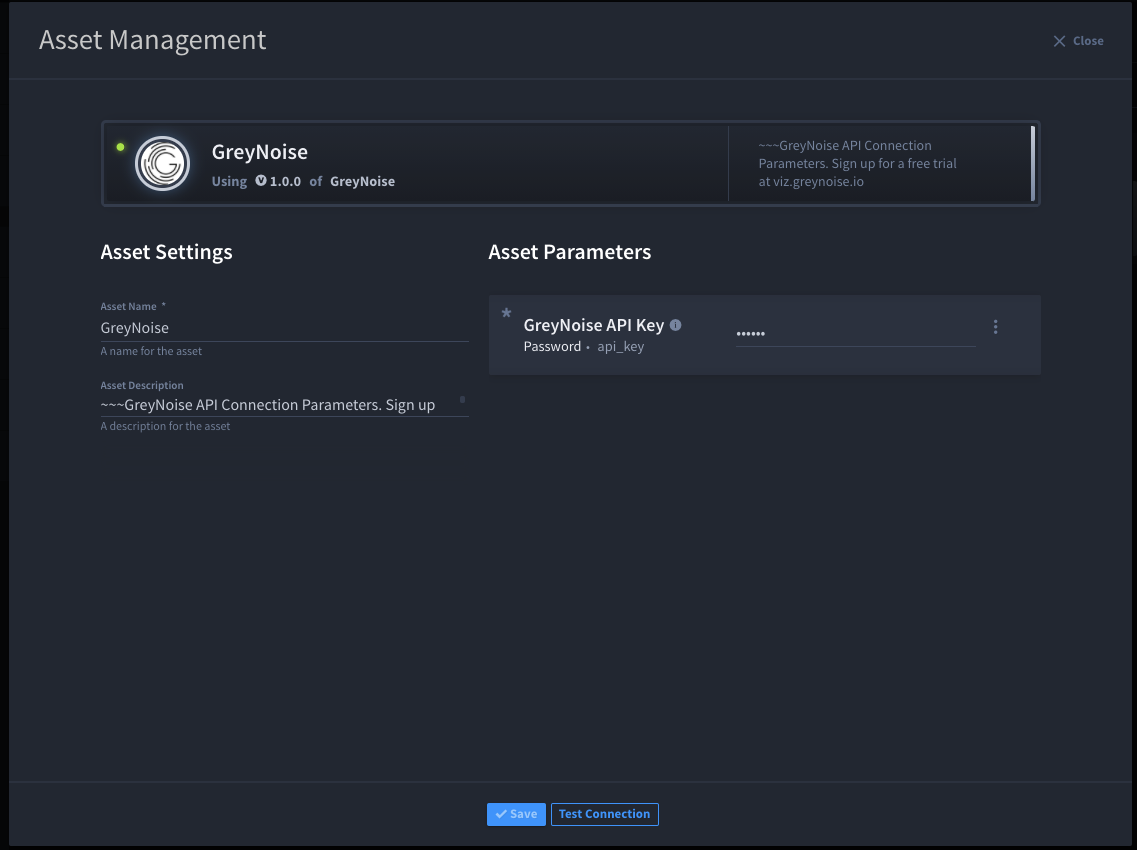Focus the Asset Name field
1137x850 pixels.
(x=284, y=328)
